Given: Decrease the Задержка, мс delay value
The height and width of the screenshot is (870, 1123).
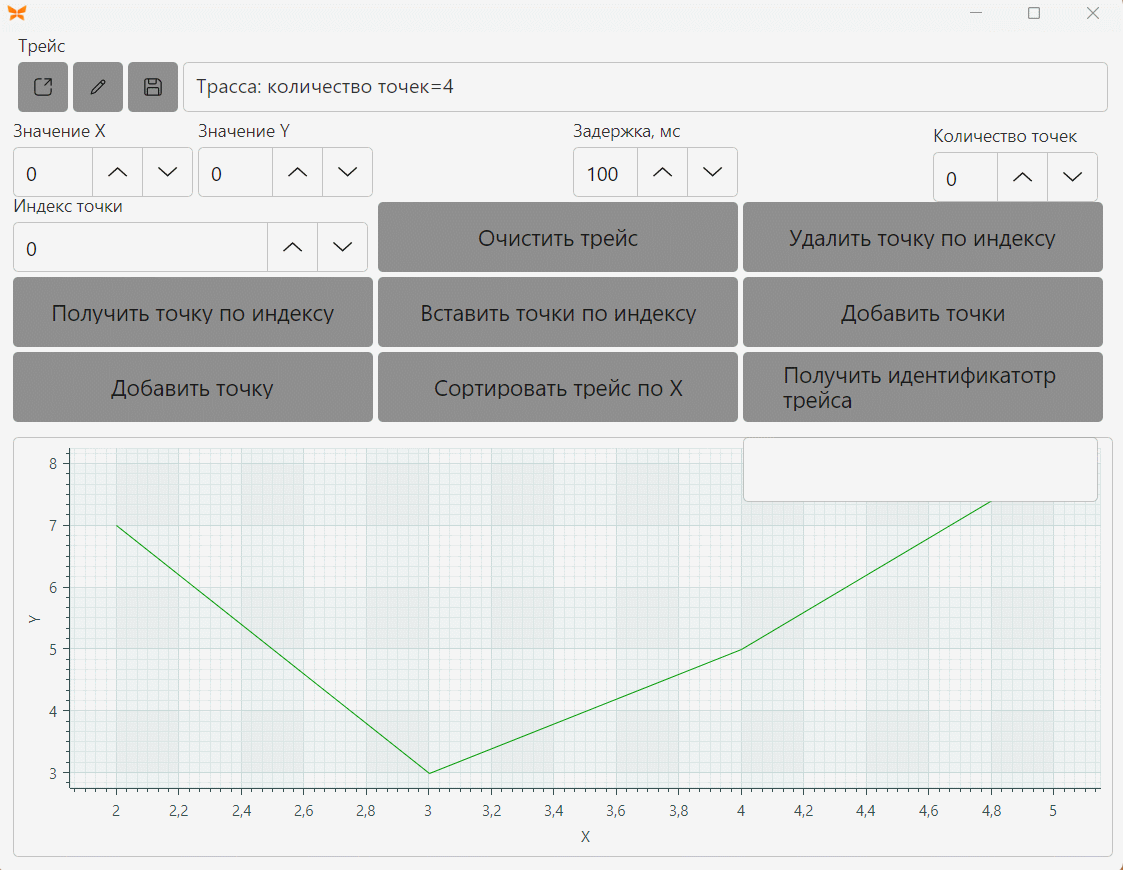Looking at the screenshot, I should 712,172.
